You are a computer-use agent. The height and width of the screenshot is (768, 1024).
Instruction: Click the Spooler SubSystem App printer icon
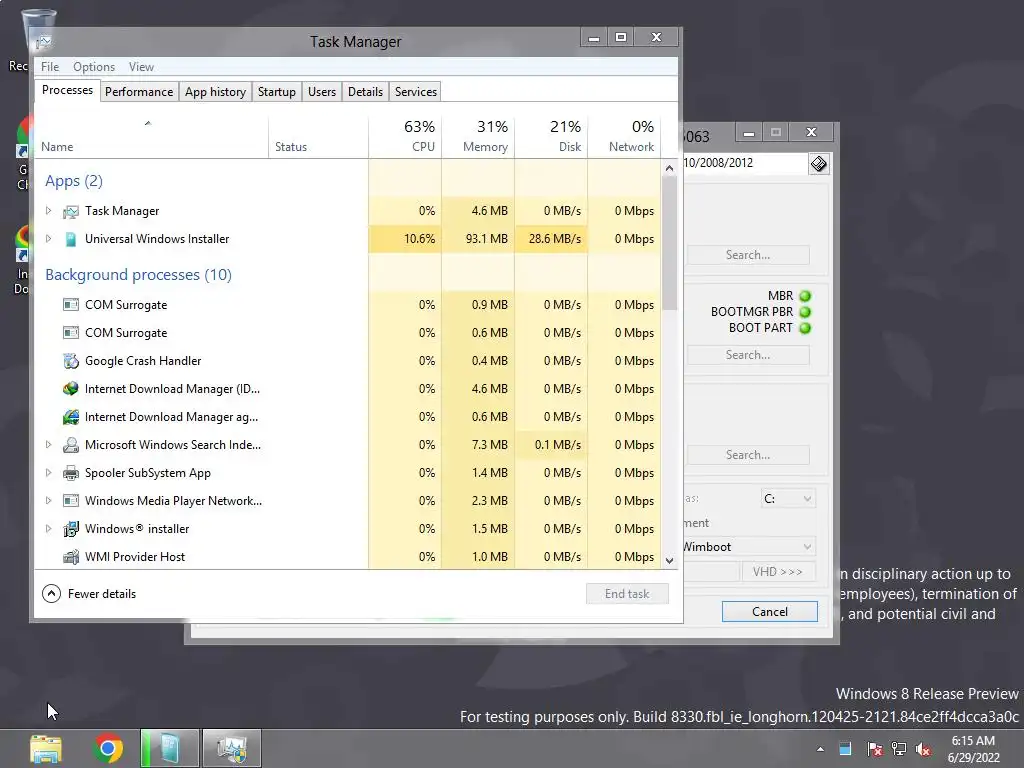point(71,473)
